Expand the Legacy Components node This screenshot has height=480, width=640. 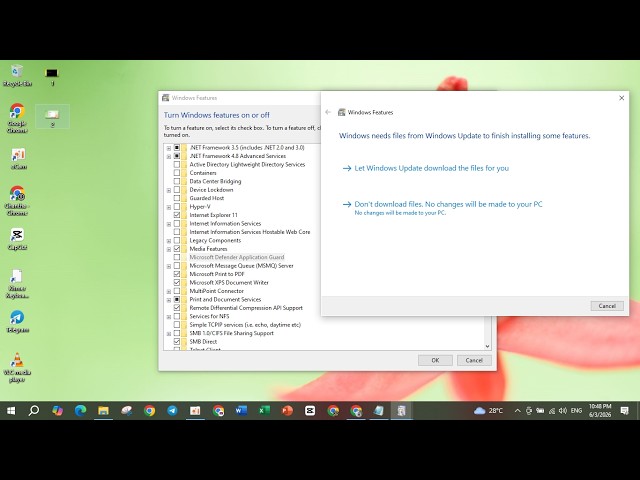(169, 241)
